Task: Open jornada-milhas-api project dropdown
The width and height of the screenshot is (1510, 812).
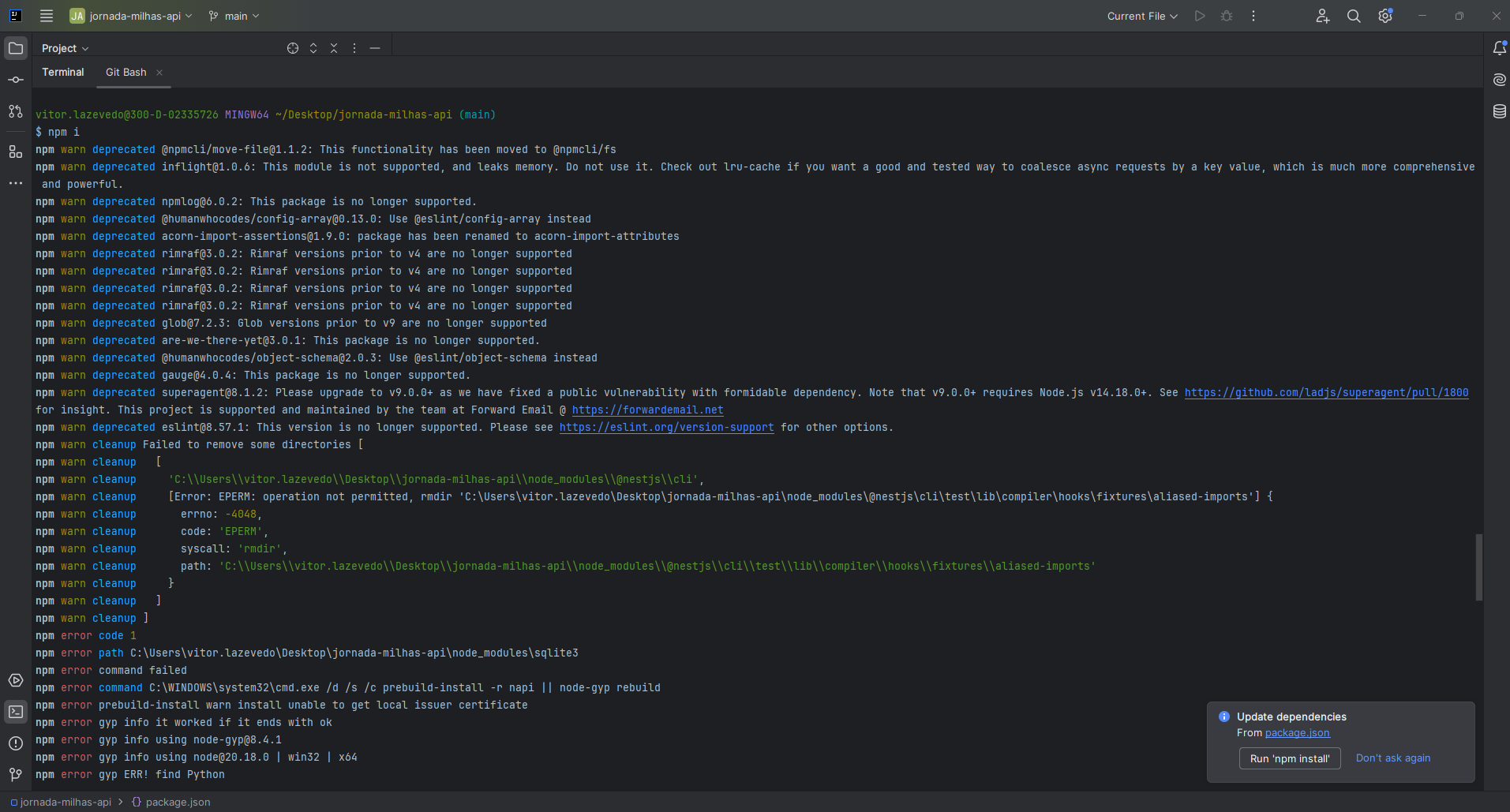Action: [131, 16]
